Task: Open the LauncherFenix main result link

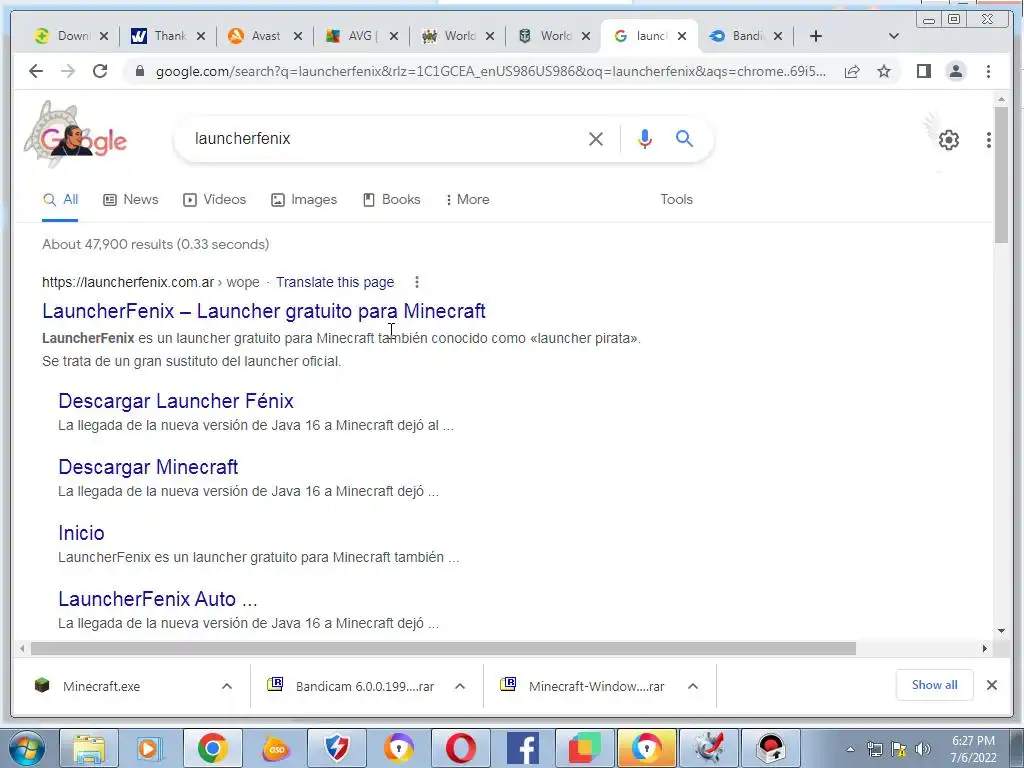Action: coord(264,311)
